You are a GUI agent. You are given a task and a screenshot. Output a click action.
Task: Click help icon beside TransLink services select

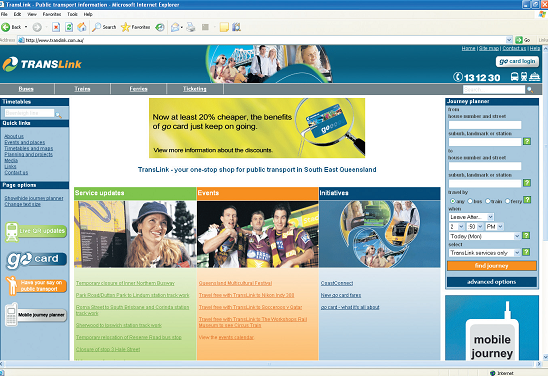(526, 252)
